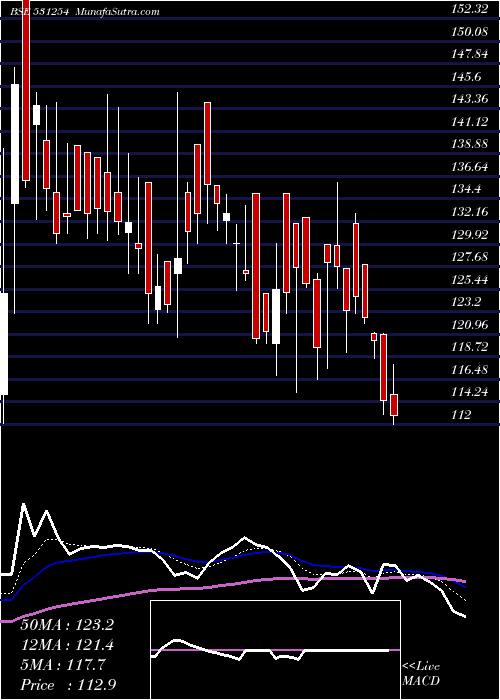
Task: Click the MACD inset panel
Action: pos(275,650)
